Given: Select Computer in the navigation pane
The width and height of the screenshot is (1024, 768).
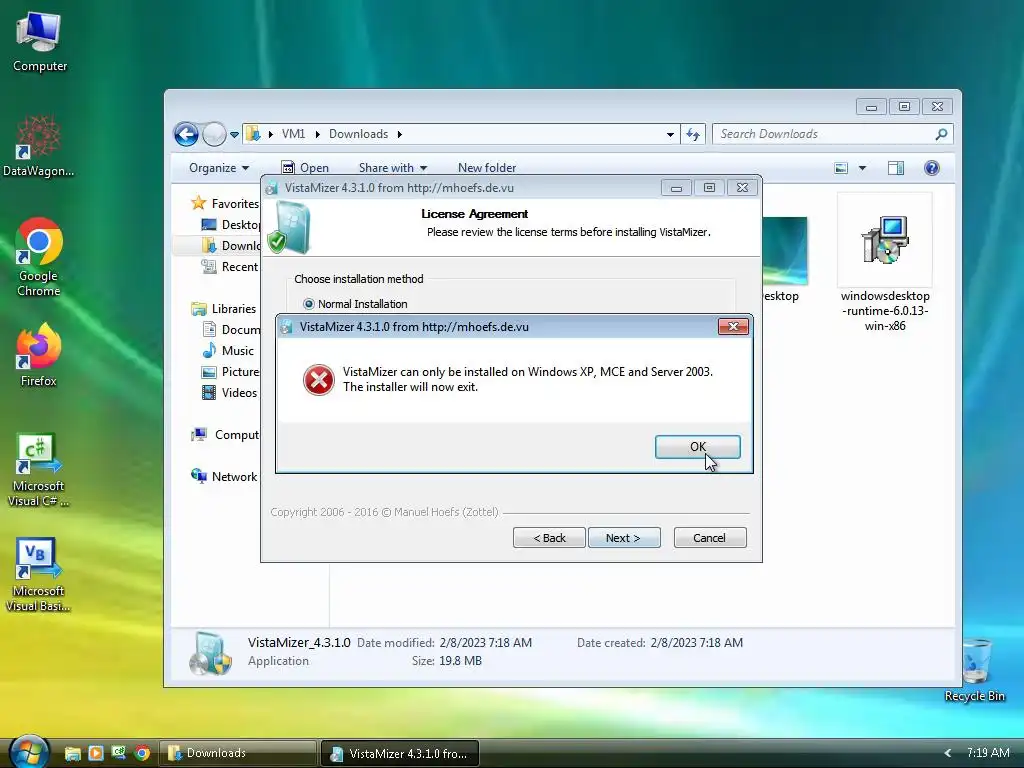Looking at the screenshot, I should [225, 435].
